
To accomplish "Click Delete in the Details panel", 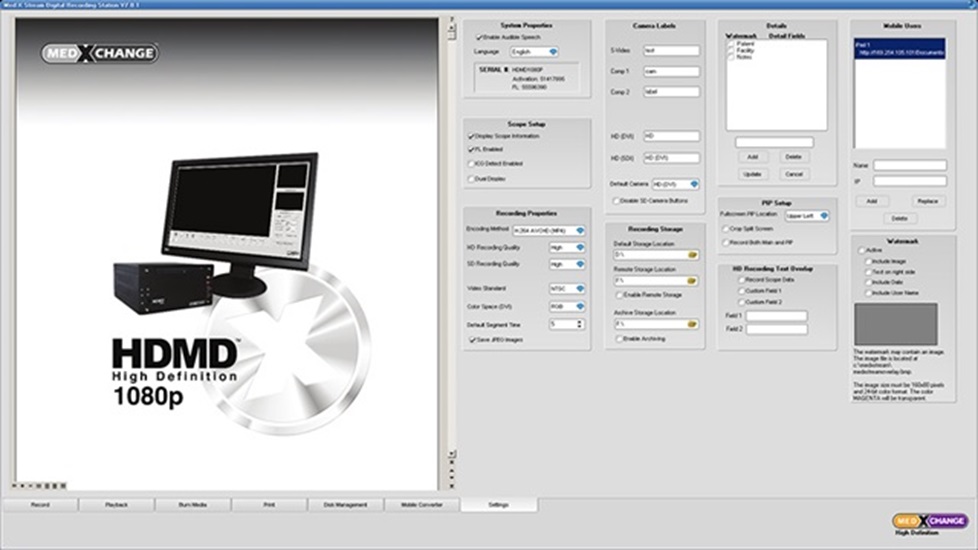I will coord(793,157).
